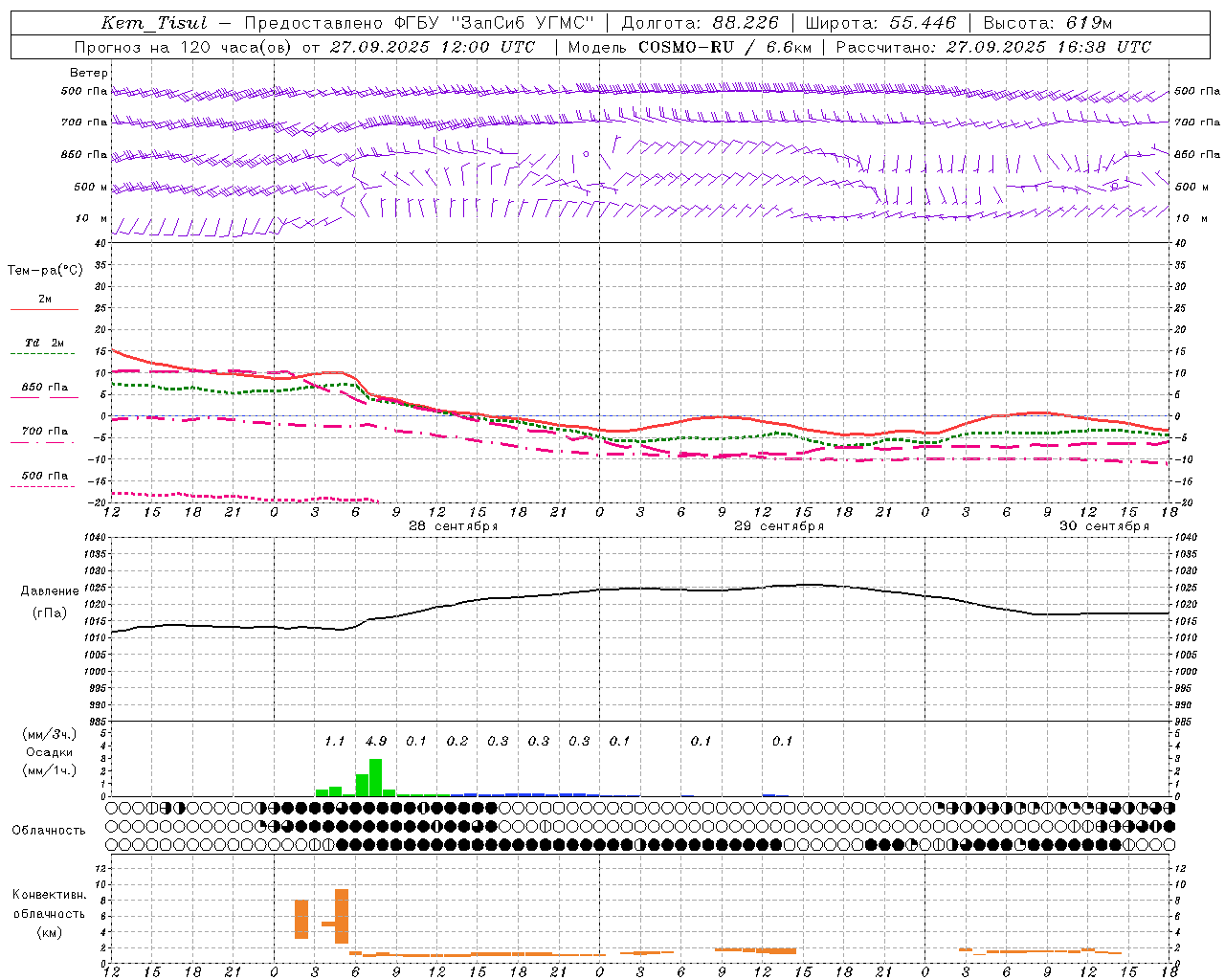Click the dotted pink legend line under temperature '500 гПа'
The width and height of the screenshot is (1225, 980).
pos(43,486)
